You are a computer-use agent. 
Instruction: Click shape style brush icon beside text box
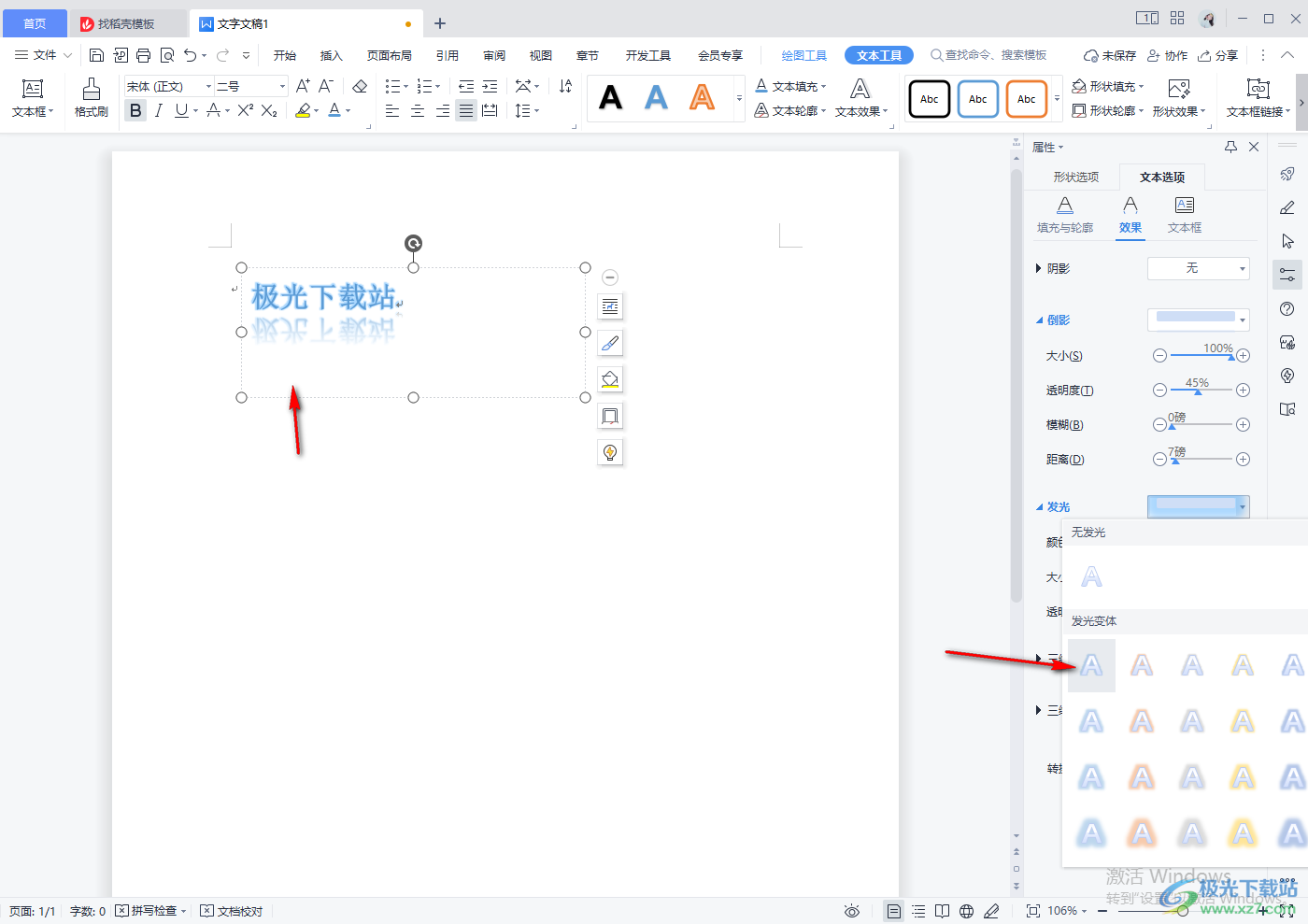610,343
